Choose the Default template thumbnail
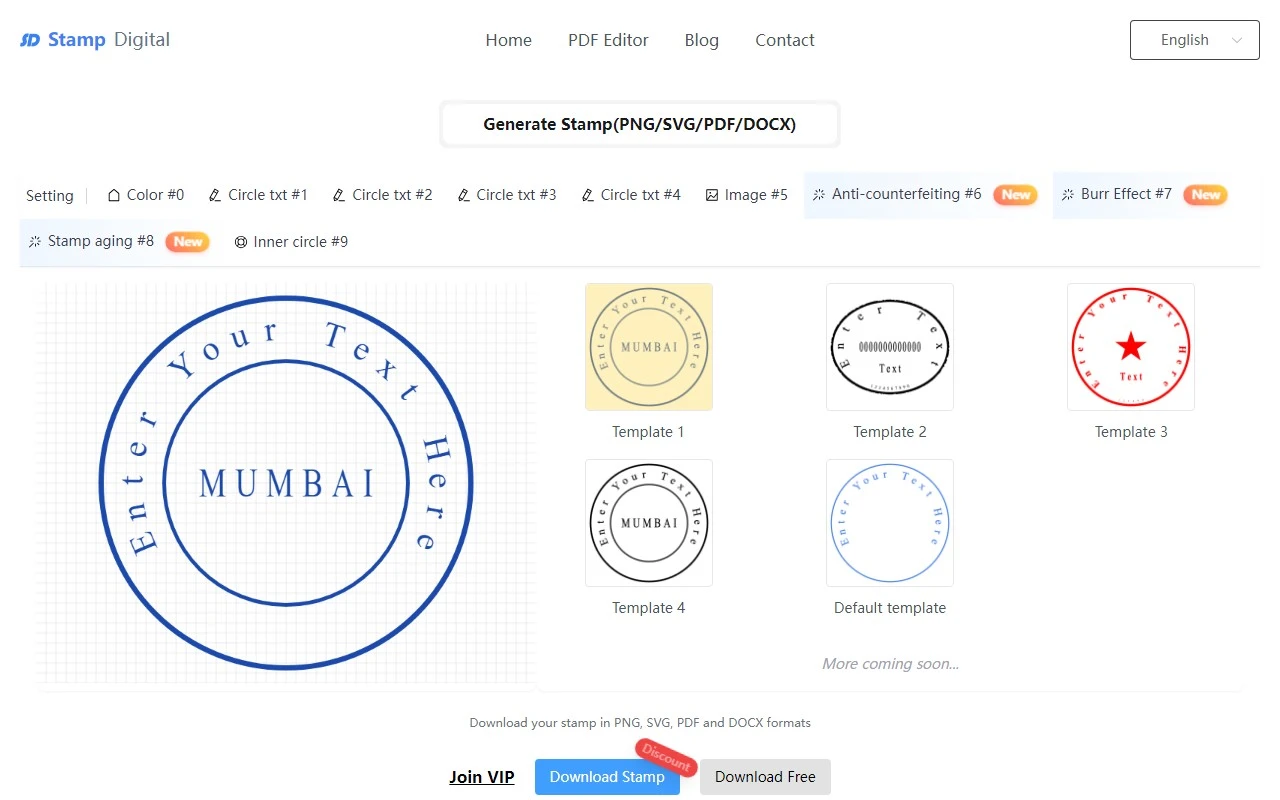The height and width of the screenshot is (800, 1280). click(x=890, y=523)
